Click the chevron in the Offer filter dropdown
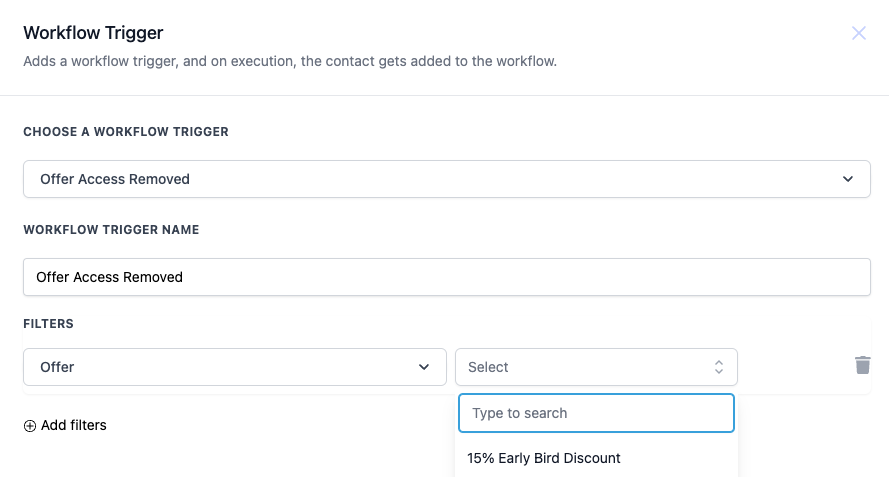 (x=424, y=367)
